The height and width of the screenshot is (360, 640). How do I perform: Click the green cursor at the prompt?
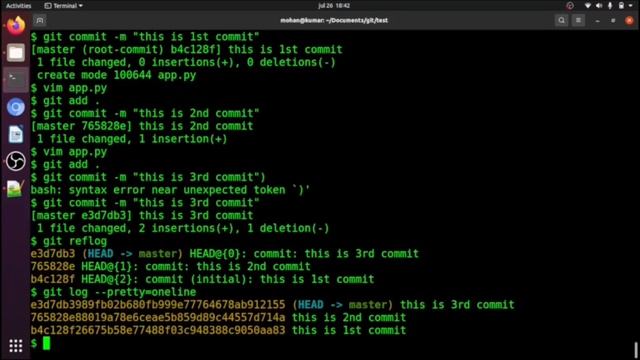(47, 343)
